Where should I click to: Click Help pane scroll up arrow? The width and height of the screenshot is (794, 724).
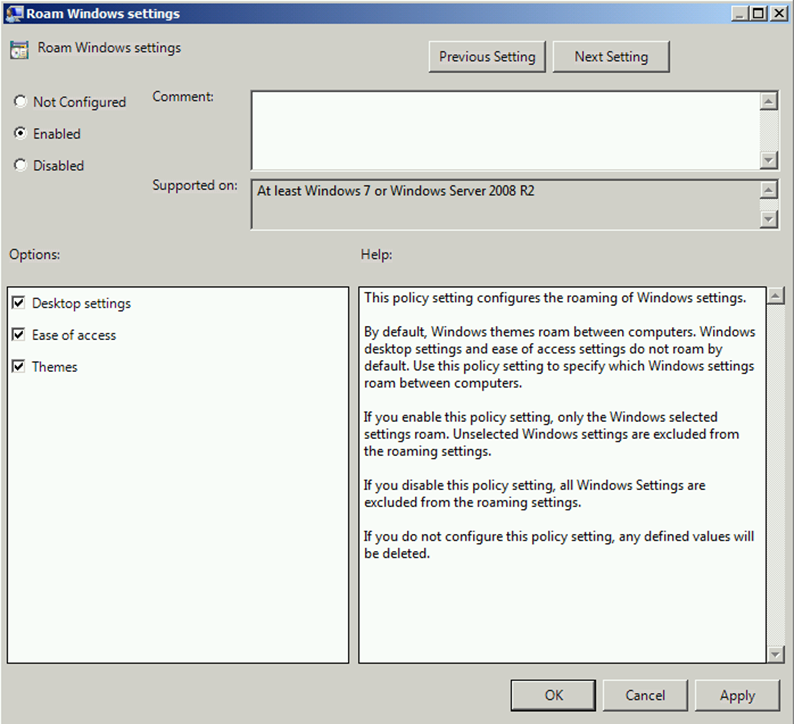[x=774, y=297]
